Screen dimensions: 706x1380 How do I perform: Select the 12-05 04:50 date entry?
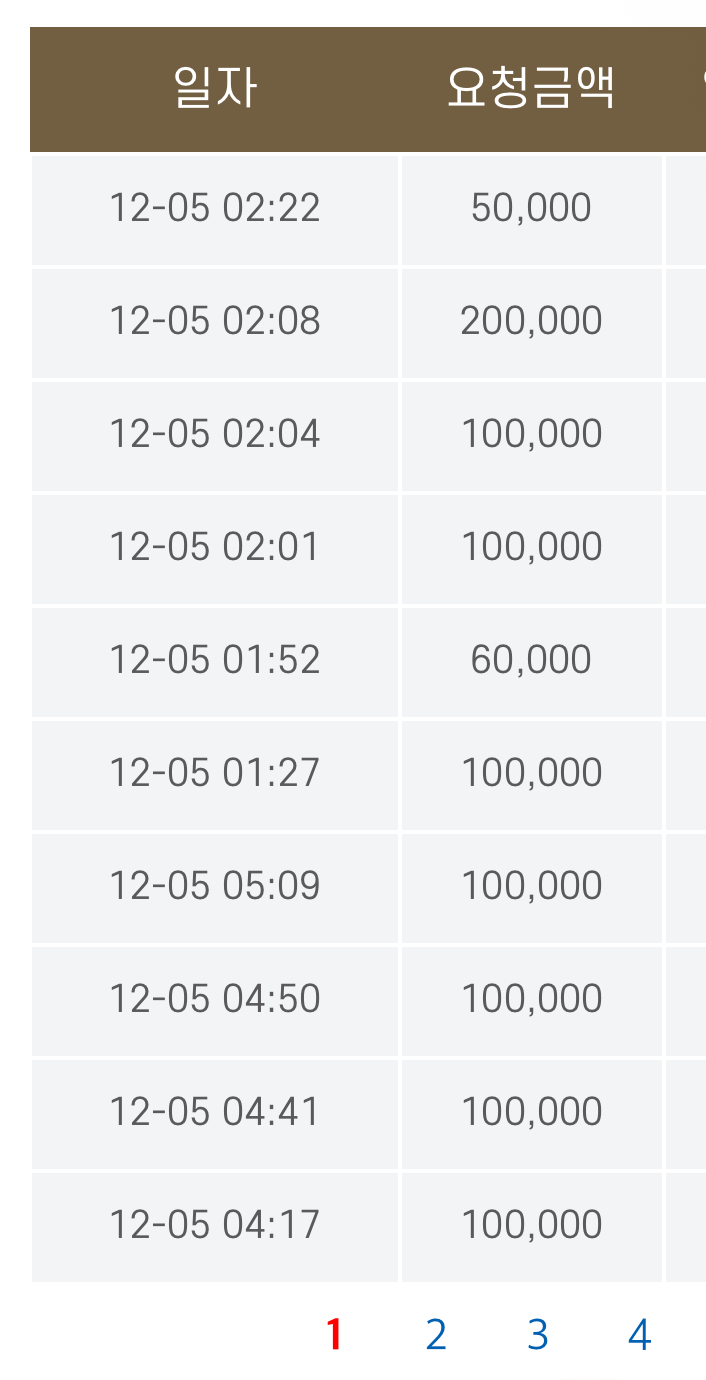click(215, 999)
